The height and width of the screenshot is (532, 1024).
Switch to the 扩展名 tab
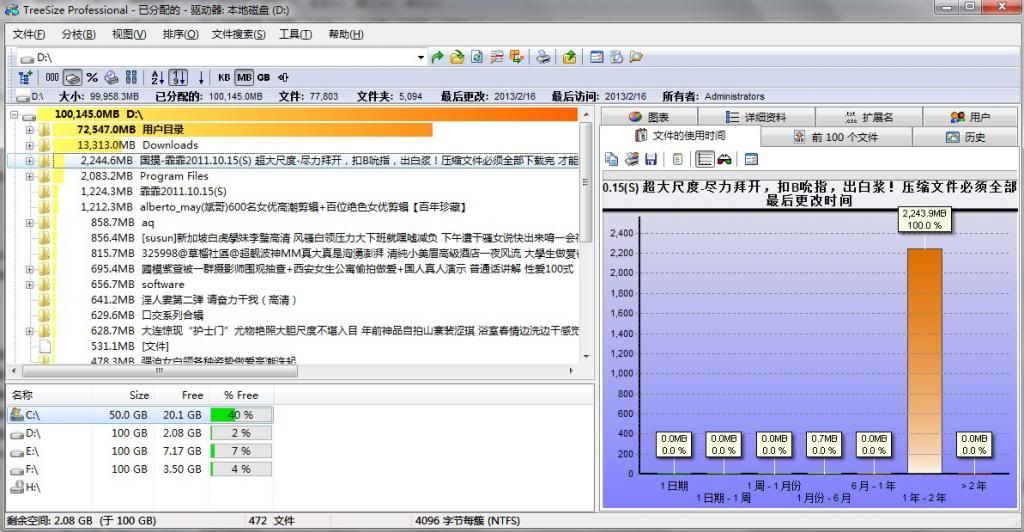tap(869, 117)
